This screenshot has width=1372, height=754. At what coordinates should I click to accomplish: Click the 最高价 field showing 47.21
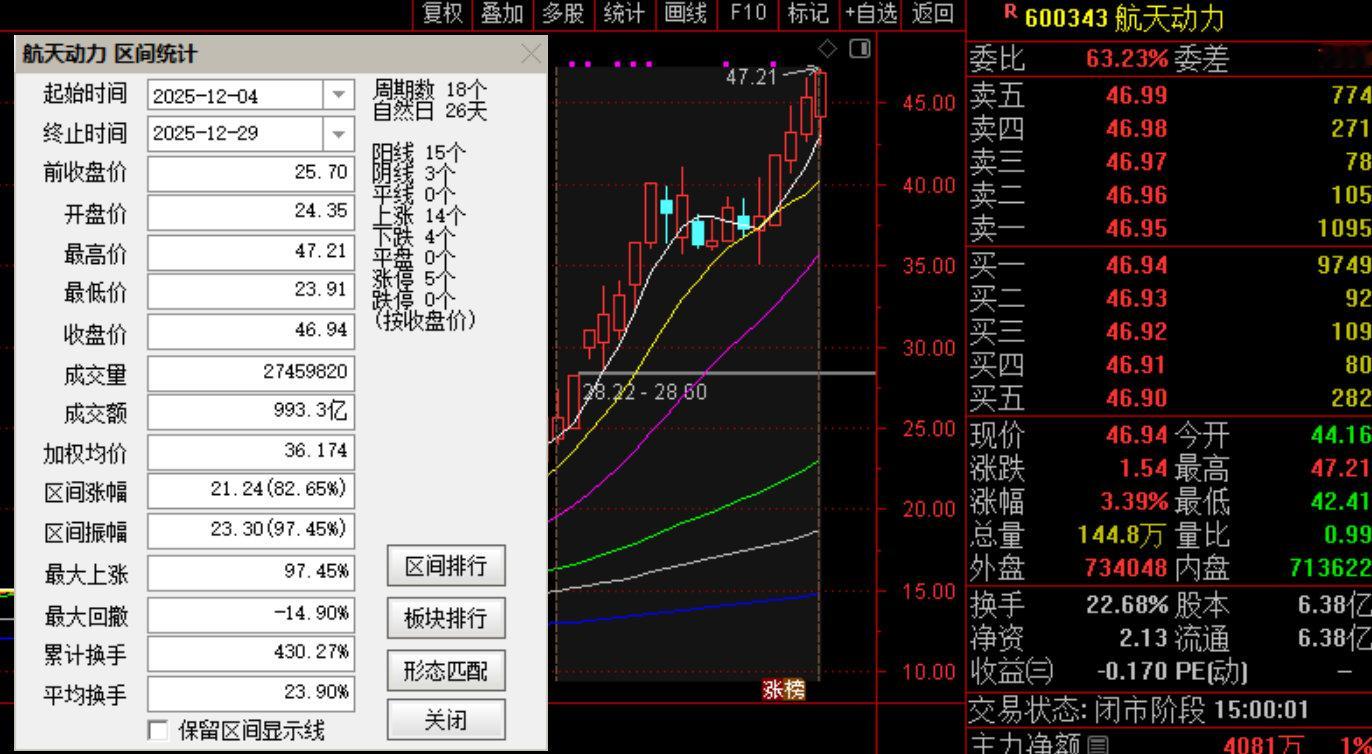coord(251,252)
